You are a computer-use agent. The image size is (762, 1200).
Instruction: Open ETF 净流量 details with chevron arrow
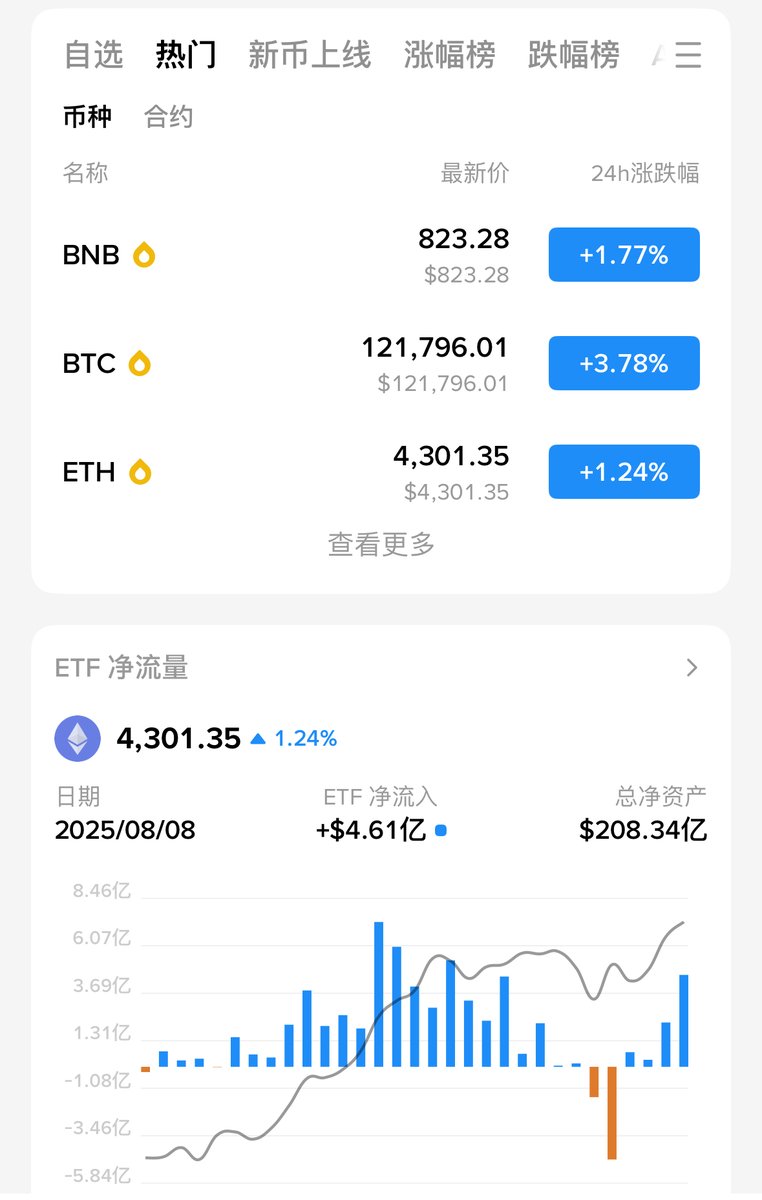692,667
